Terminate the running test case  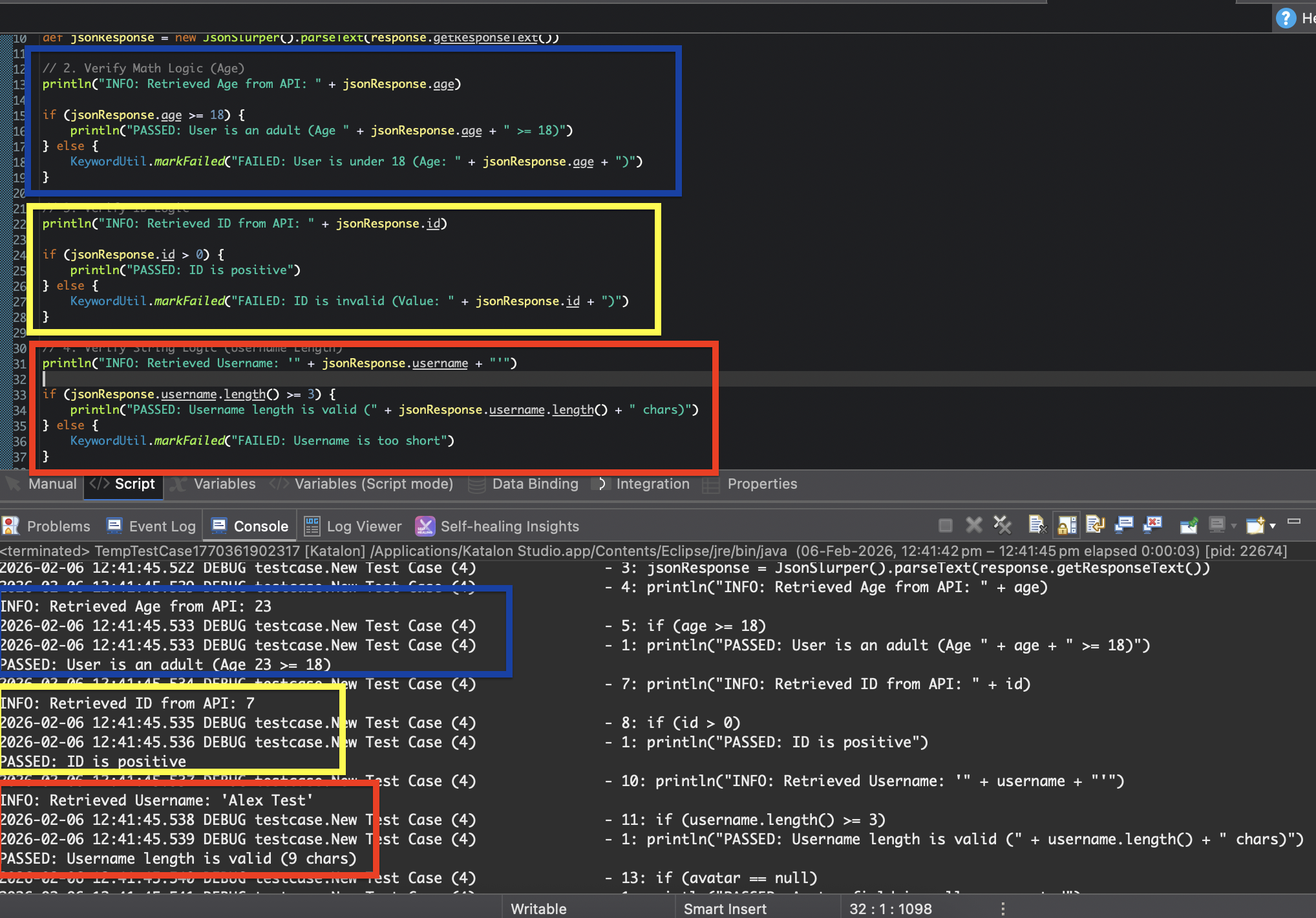click(946, 525)
